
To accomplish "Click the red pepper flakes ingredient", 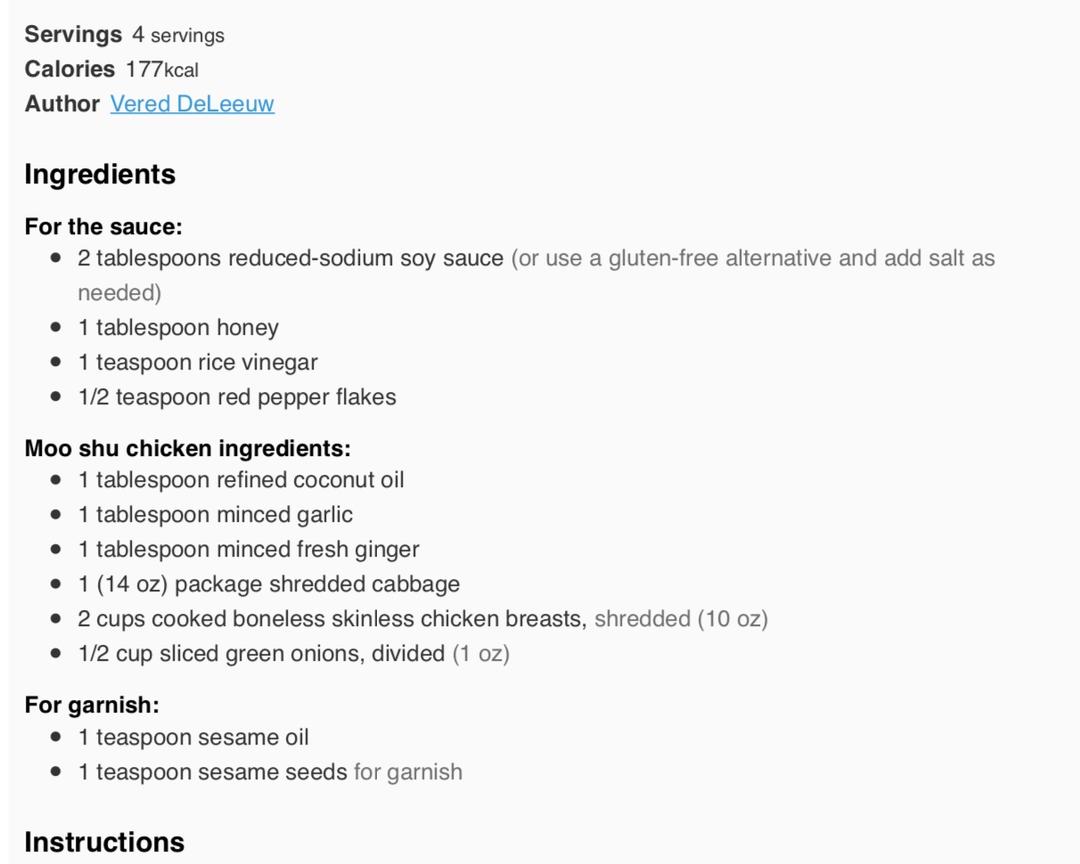I will (237, 397).
